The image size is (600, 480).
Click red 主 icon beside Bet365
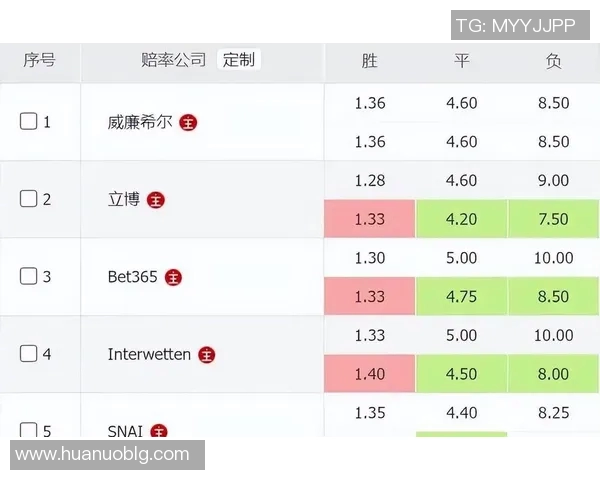coord(174,277)
